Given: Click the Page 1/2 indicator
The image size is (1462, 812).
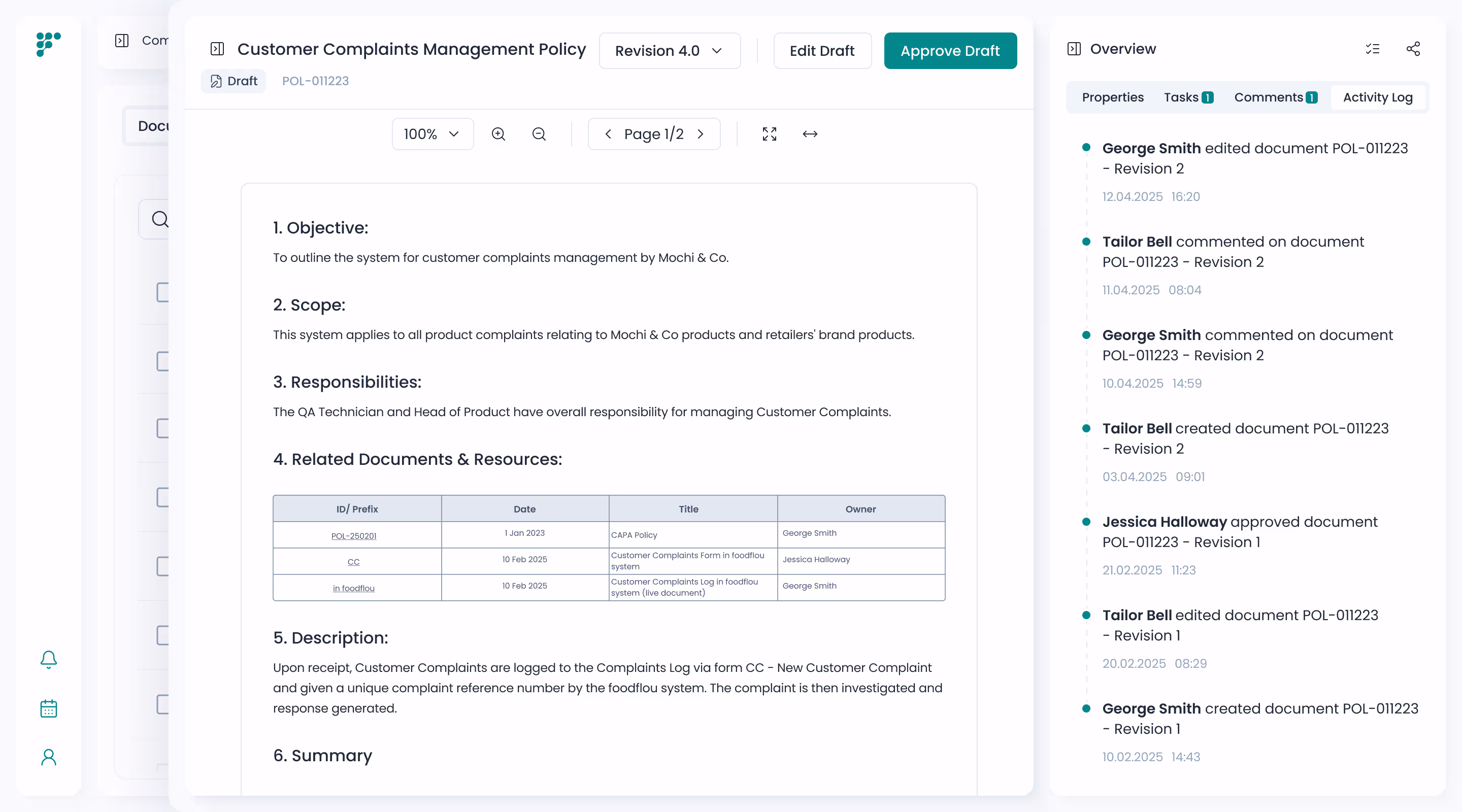Looking at the screenshot, I should coord(654,134).
